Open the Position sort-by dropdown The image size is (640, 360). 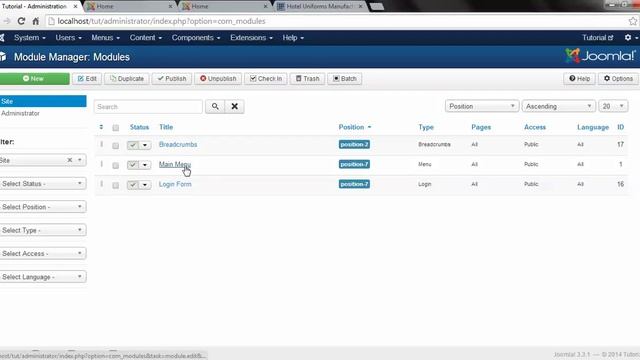482,106
